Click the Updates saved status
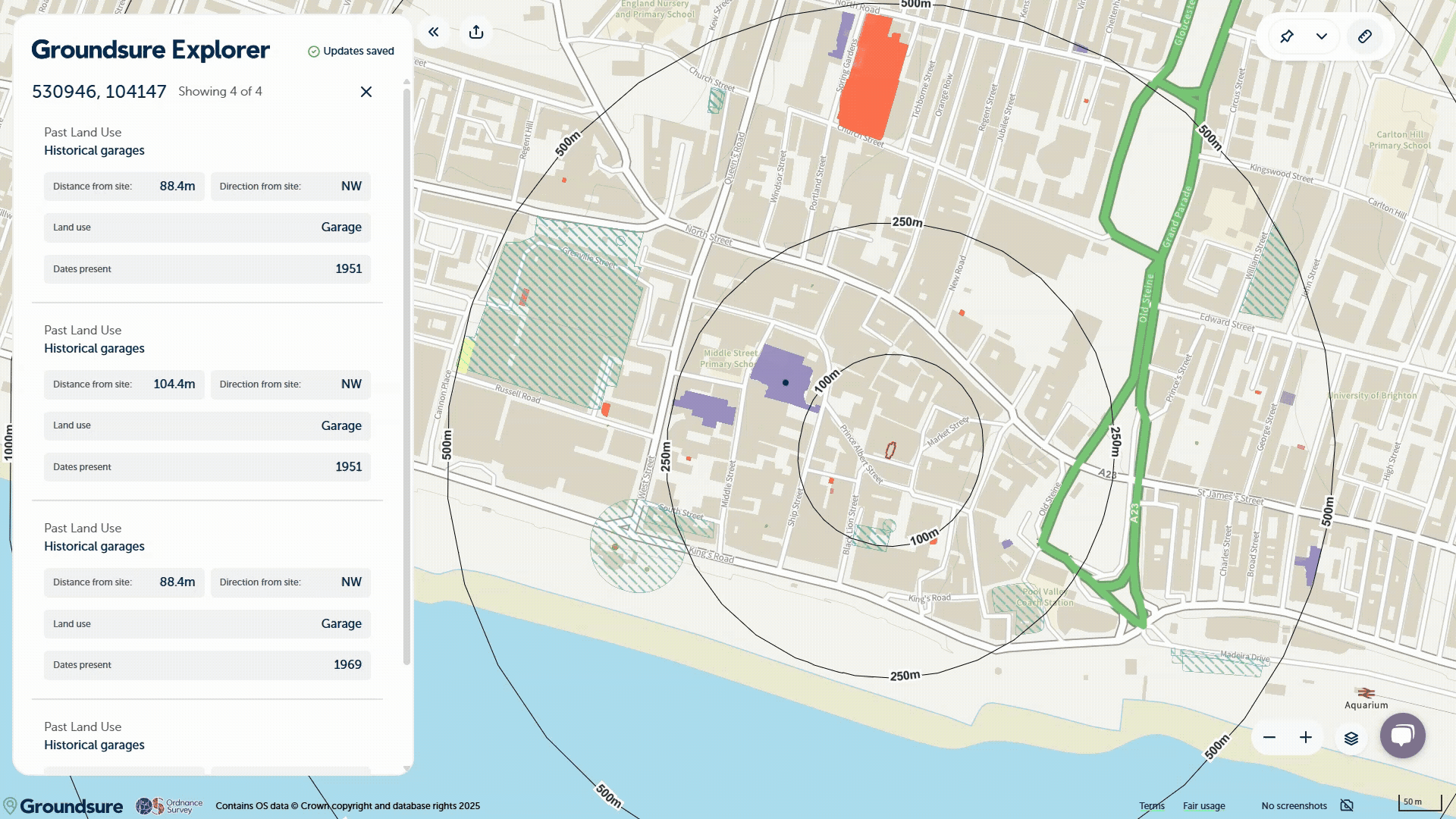The image size is (1456, 819). point(351,51)
